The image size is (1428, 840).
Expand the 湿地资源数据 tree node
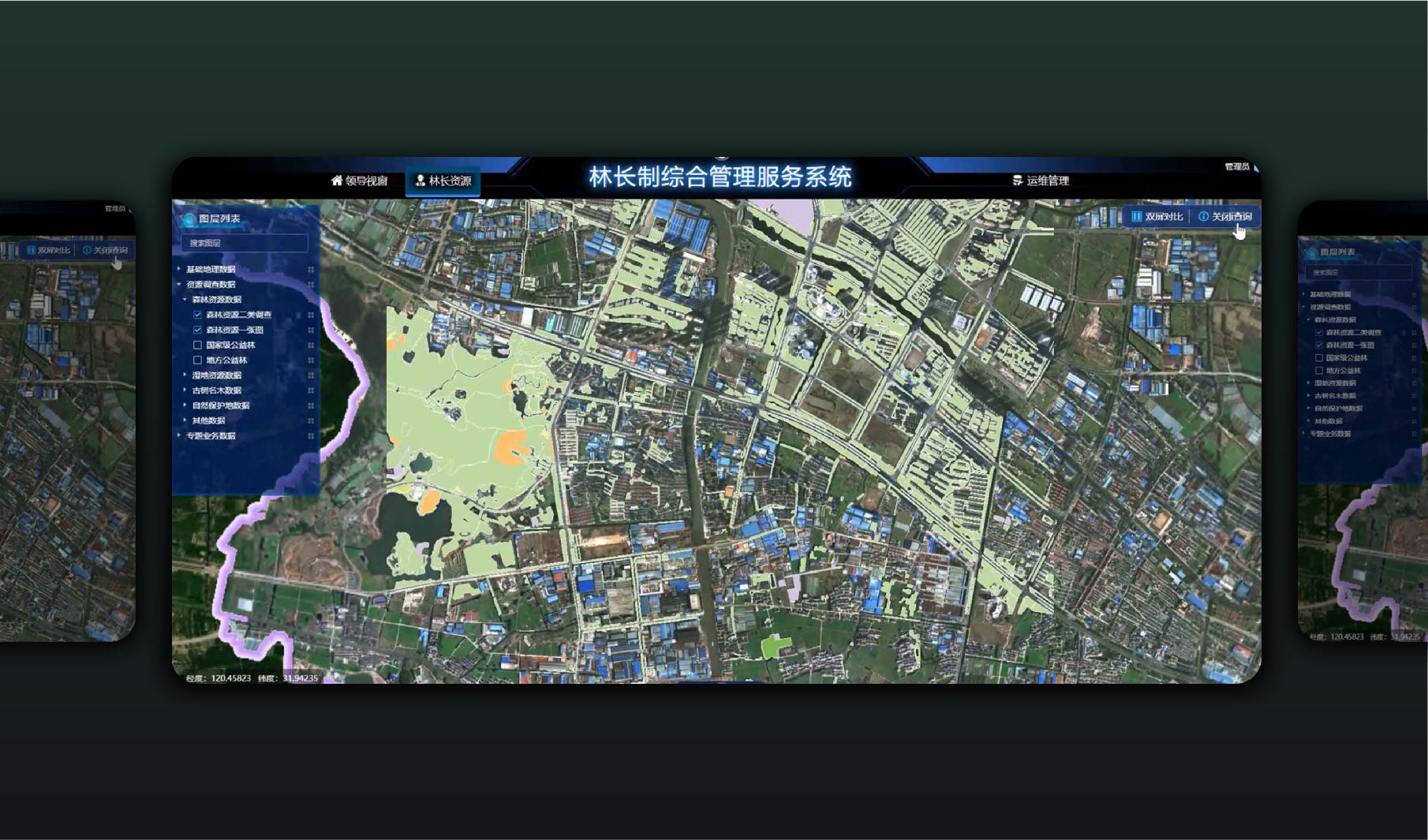[185, 375]
